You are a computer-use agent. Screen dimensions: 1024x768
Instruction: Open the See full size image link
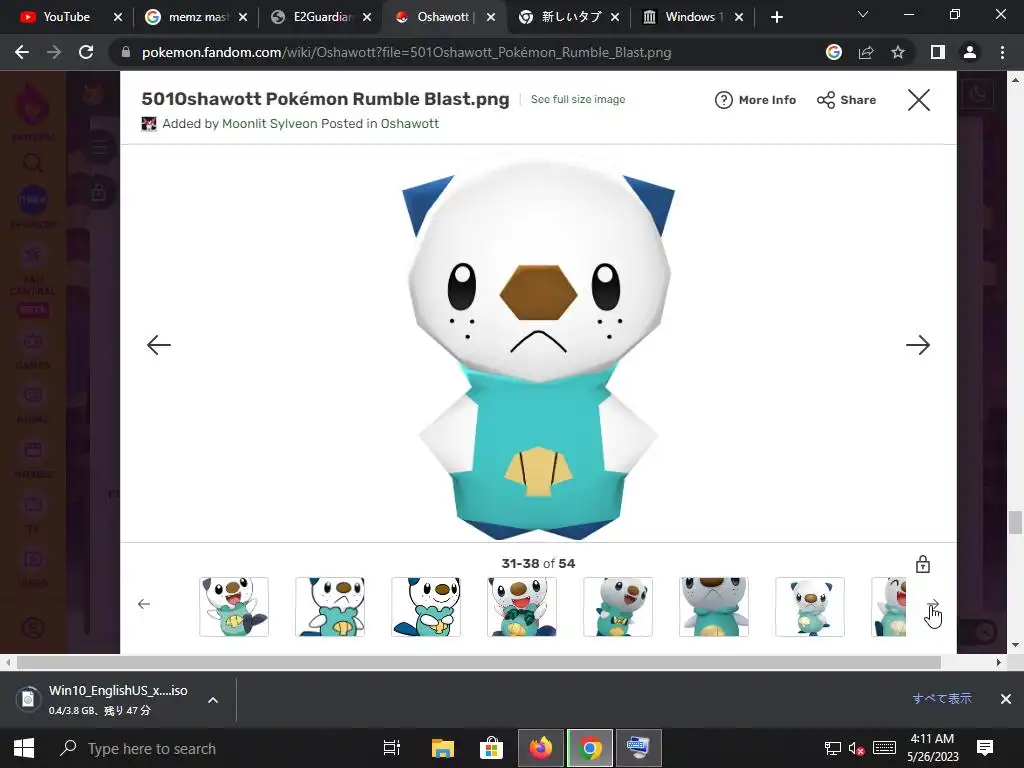(578, 99)
